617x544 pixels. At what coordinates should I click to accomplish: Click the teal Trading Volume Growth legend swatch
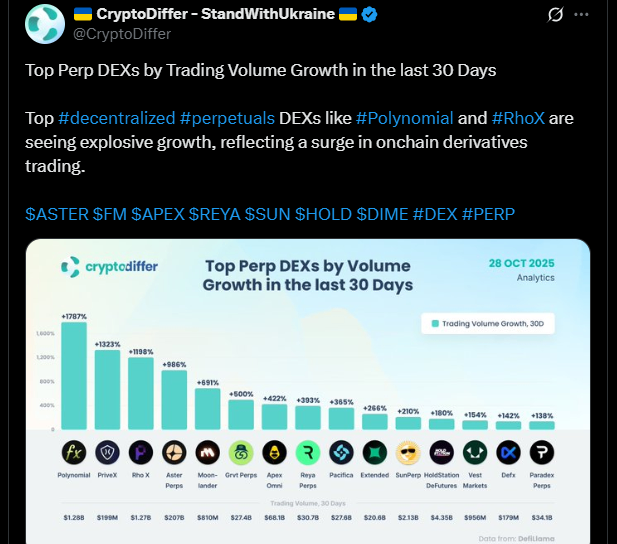(435, 324)
